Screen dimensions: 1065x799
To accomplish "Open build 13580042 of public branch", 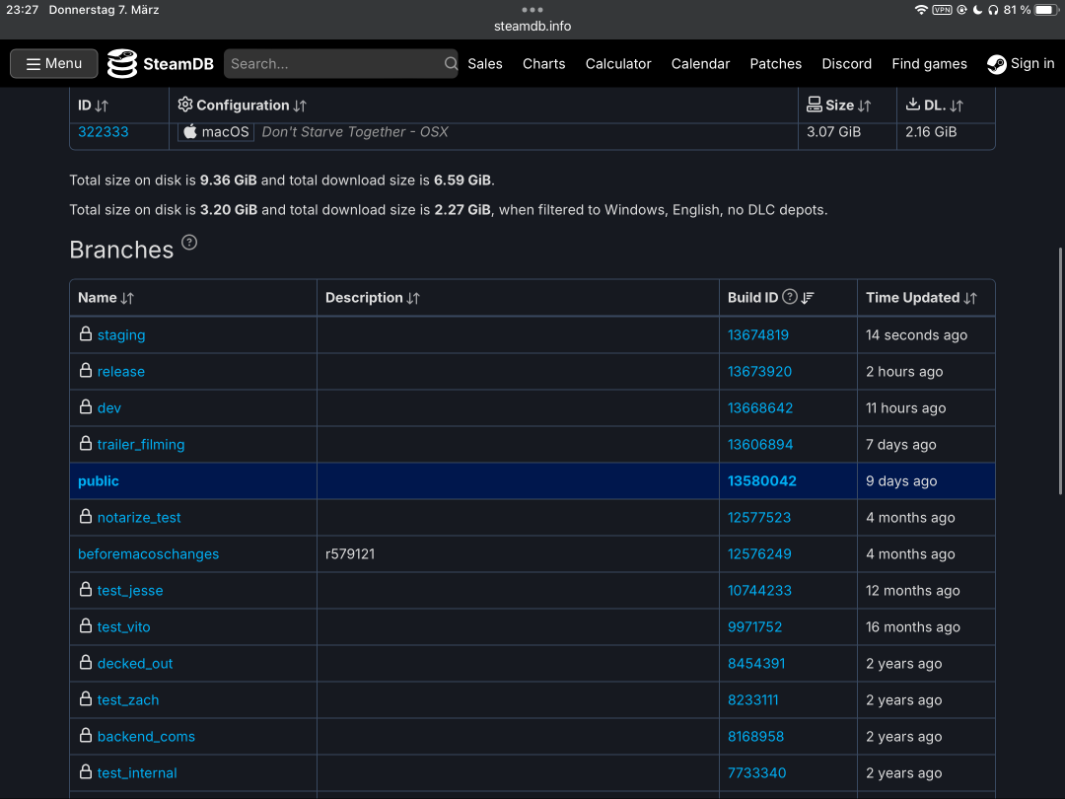I will click(762, 481).
